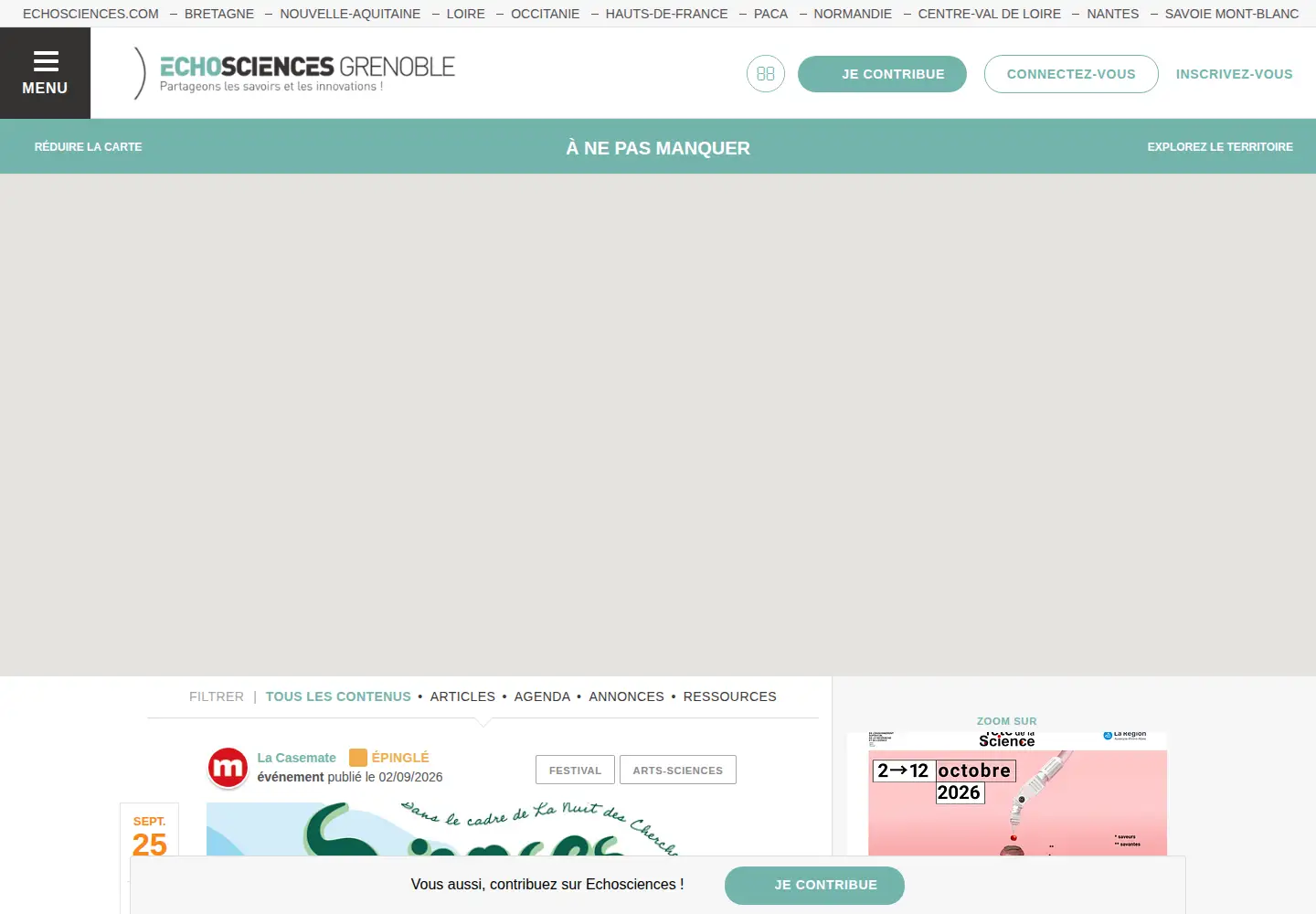Click the CONNECTEZ-VOUS button
Viewport: 1316px width, 914px height.
1071,74
